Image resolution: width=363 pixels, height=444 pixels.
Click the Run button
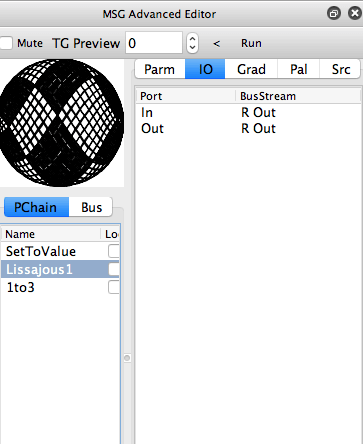tap(251, 43)
